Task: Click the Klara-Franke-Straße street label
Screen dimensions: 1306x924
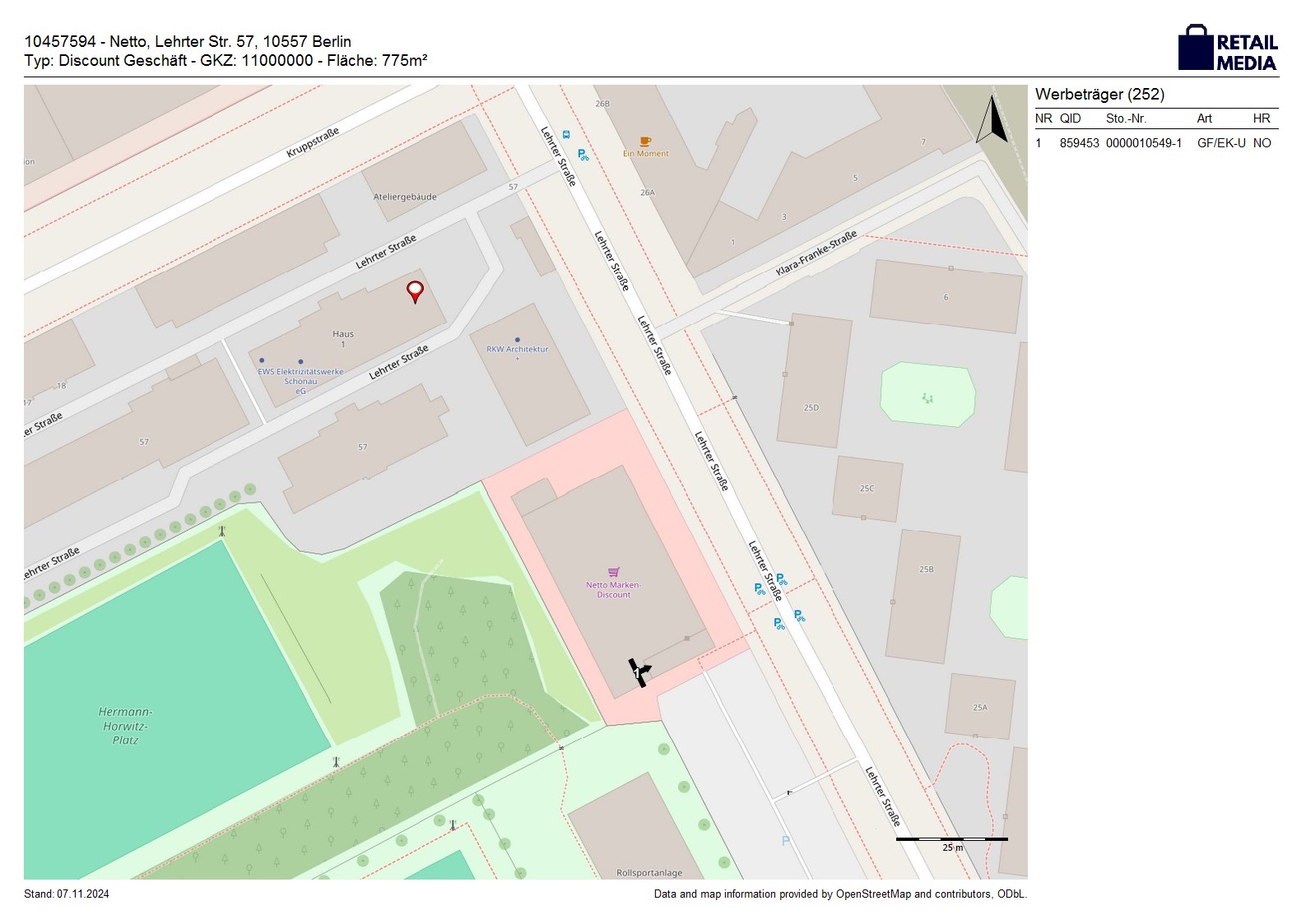Action: [816, 253]
